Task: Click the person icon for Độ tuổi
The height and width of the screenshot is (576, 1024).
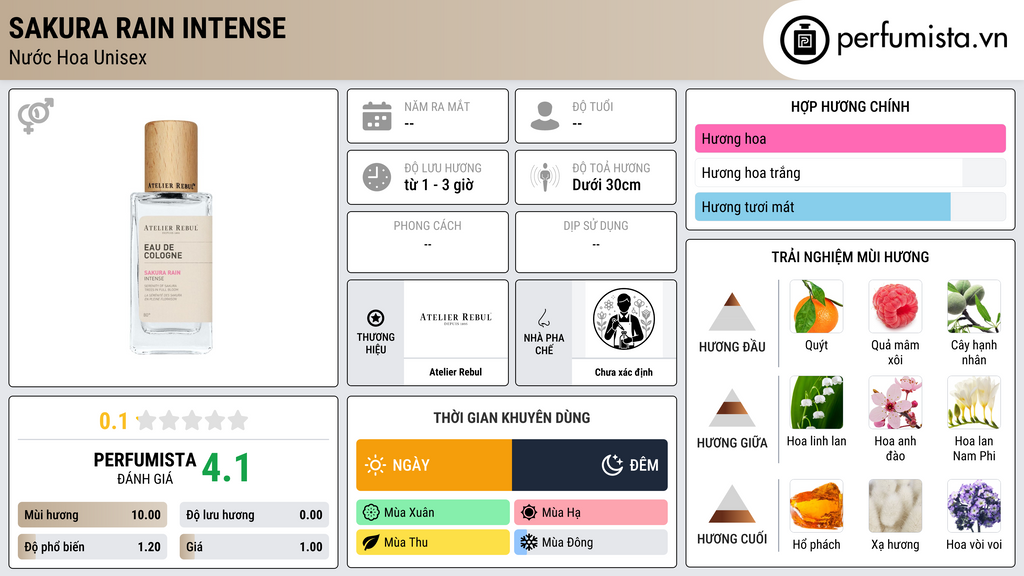Action: [x=545, y=116]
